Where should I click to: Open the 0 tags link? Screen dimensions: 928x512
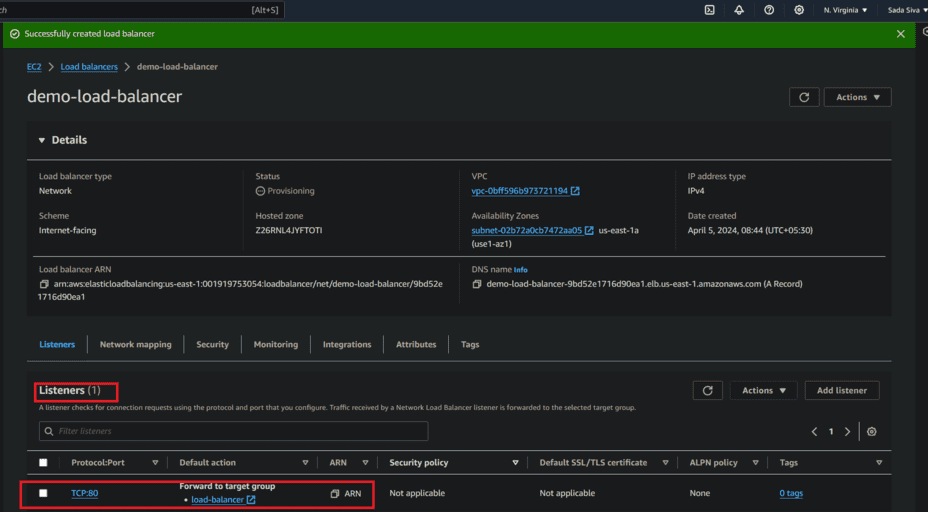[x=791, y=493]
